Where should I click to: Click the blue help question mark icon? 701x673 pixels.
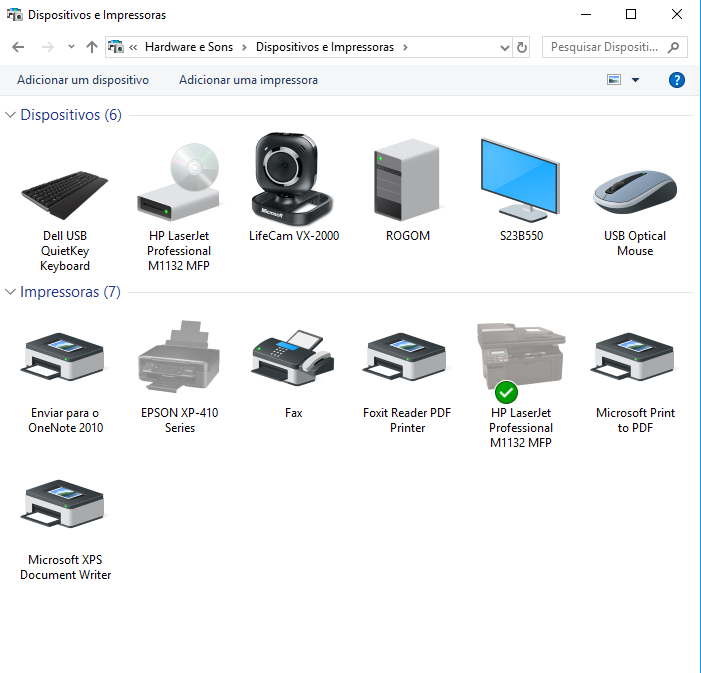point(676,80)
